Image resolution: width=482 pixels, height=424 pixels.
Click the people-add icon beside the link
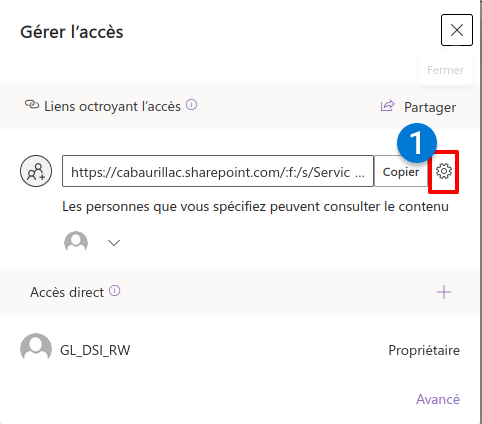36,171
